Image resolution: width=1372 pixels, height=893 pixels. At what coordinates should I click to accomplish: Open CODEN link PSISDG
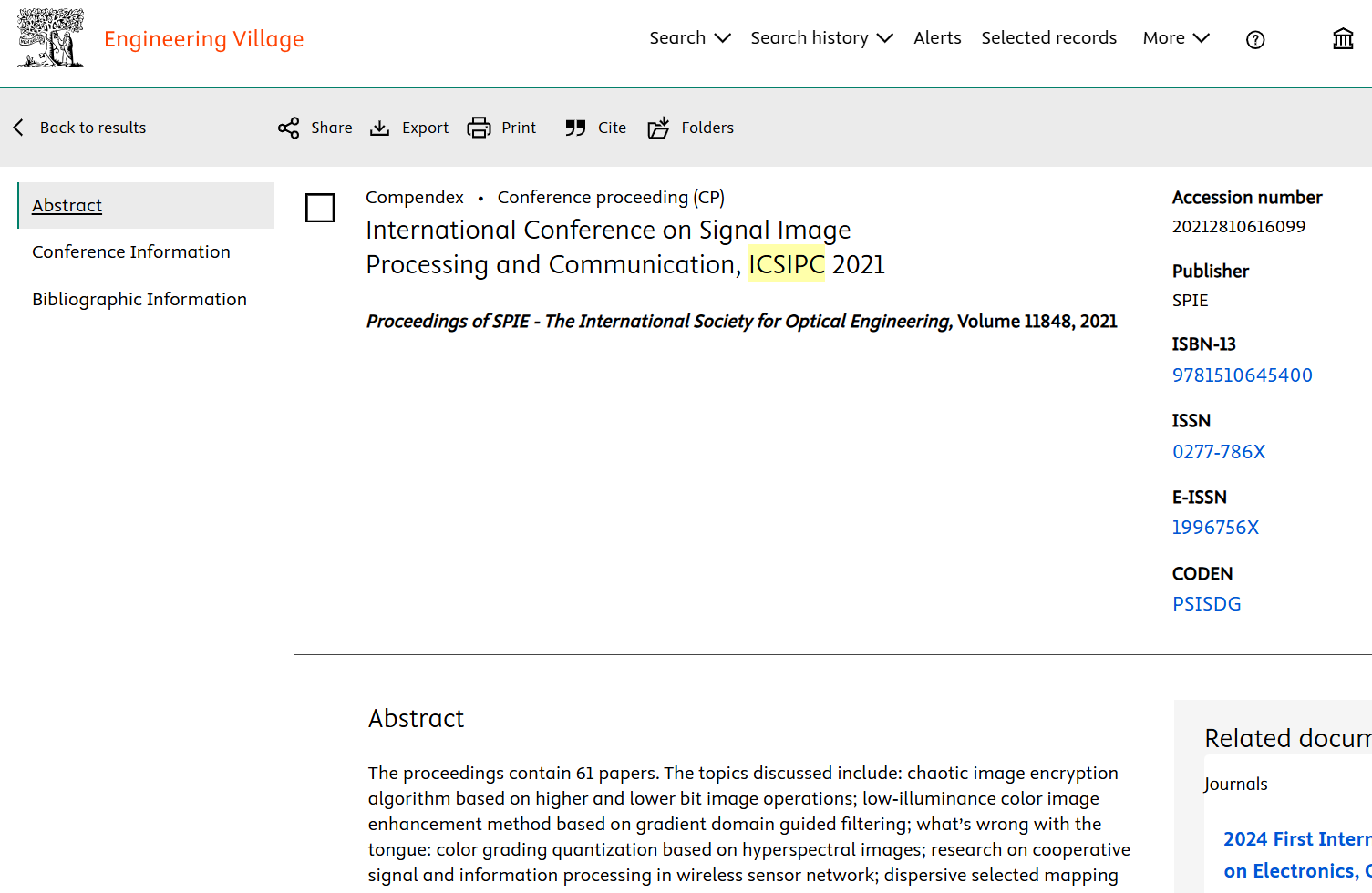1207,604
